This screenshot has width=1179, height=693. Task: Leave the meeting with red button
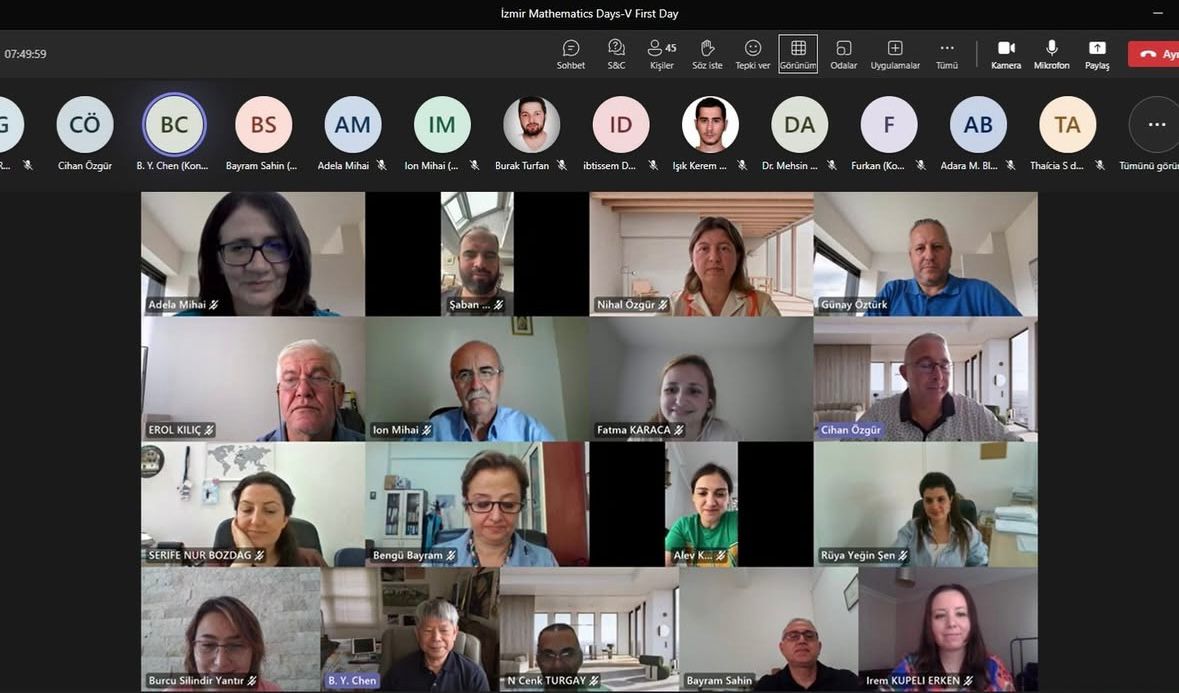pyautogui.click(x=1154, y=54)
